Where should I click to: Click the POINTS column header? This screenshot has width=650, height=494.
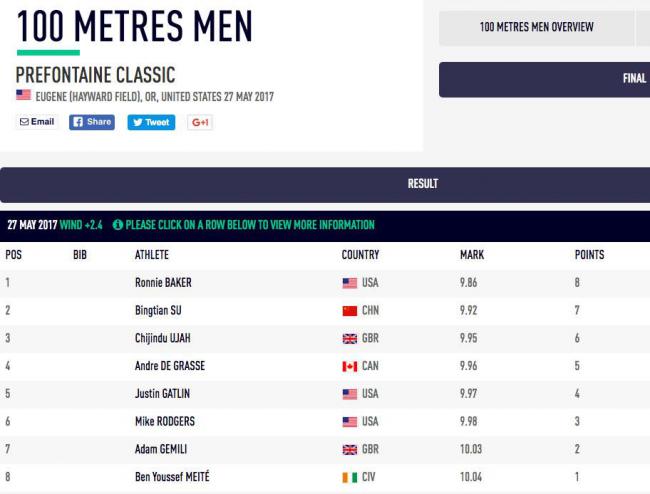(x=589, y=254)
